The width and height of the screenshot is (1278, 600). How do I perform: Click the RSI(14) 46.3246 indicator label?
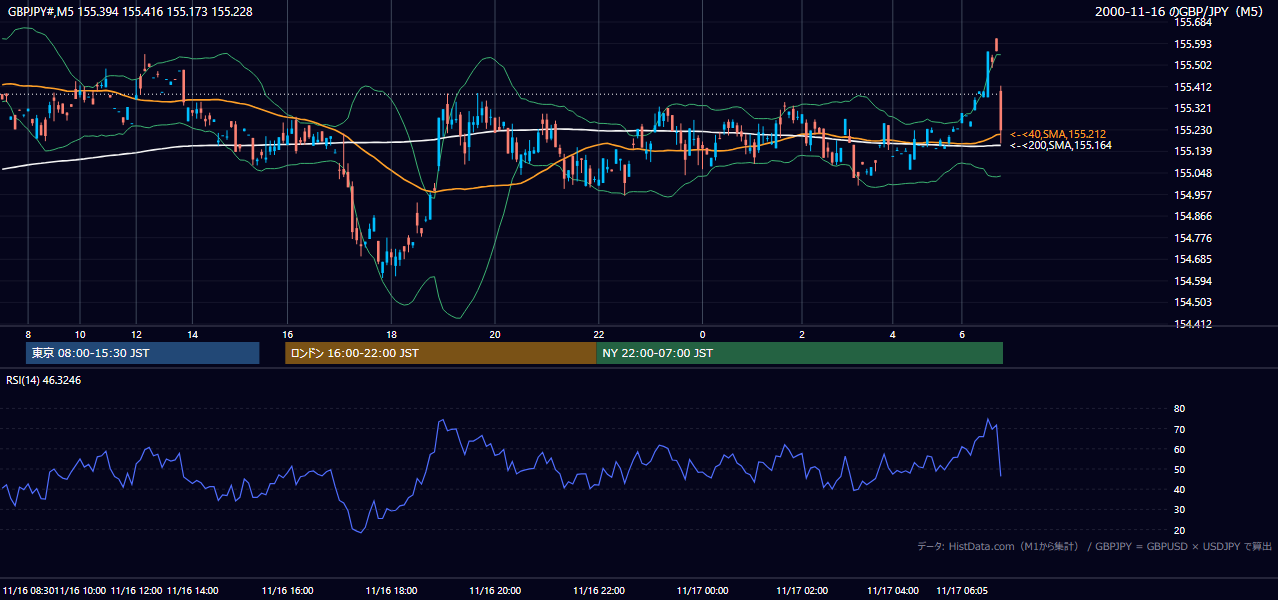44,380
